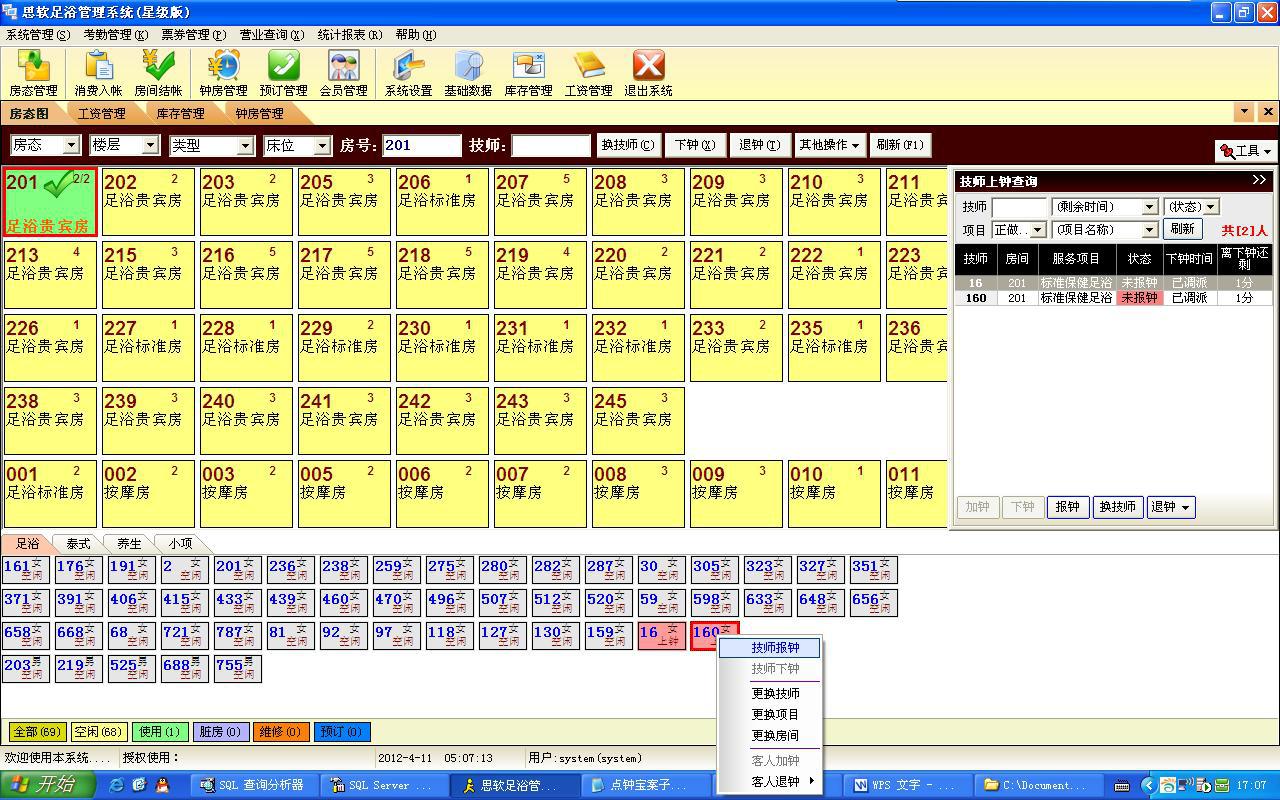Click the 钟房管理 clock icon
This screenshot has width=1280, height=800.
(223, 73)
